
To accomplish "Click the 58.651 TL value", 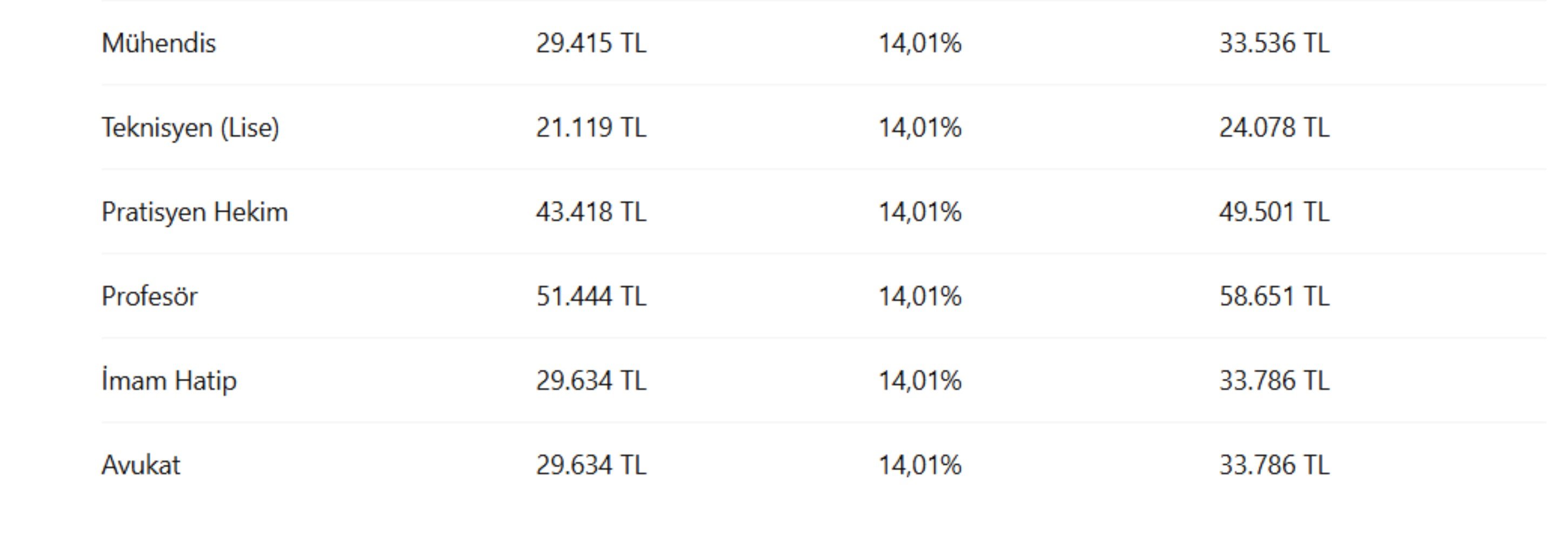I will tap(1274, 296).
